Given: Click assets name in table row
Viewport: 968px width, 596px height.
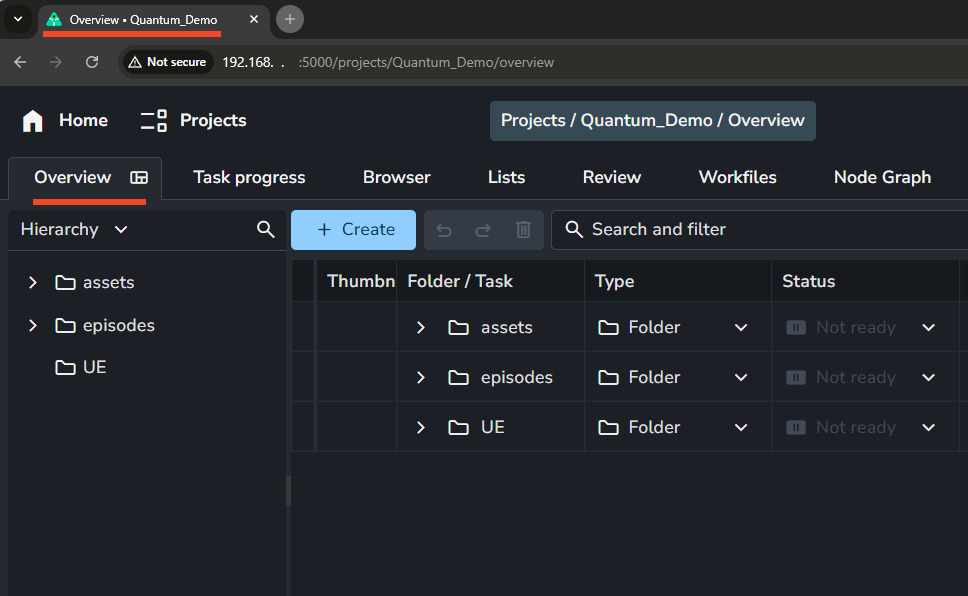Looking at the screenshot, I should tap(507, 327).
